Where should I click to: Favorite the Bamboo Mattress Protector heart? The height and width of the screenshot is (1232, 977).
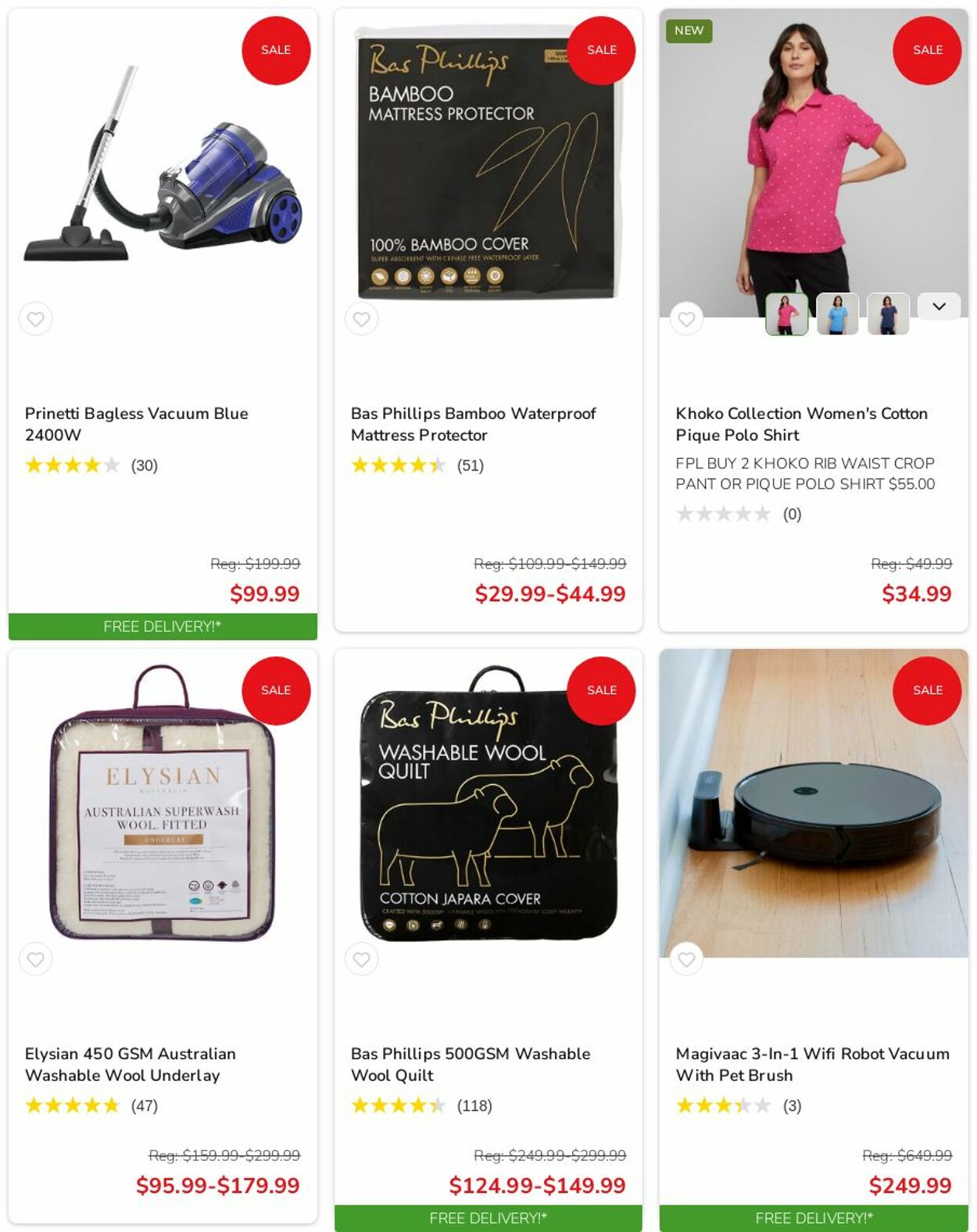point(361,319)
